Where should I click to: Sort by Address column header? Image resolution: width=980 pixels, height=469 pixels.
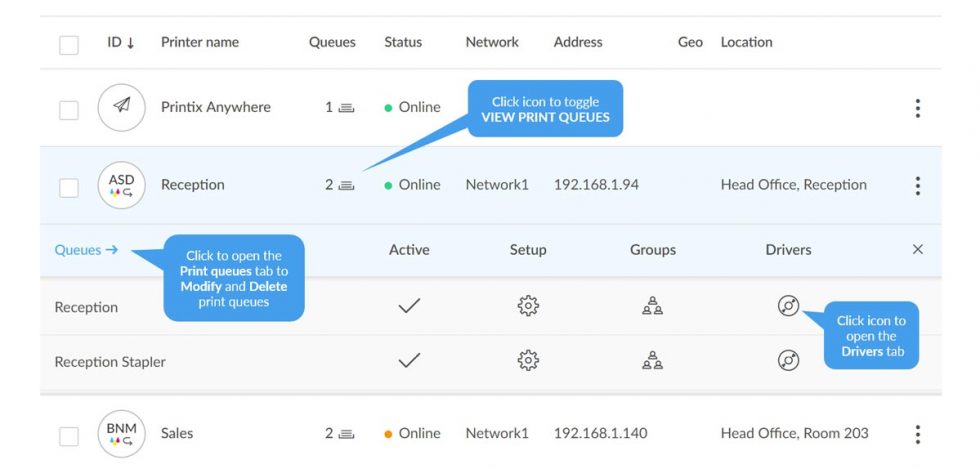coord(578,43)
